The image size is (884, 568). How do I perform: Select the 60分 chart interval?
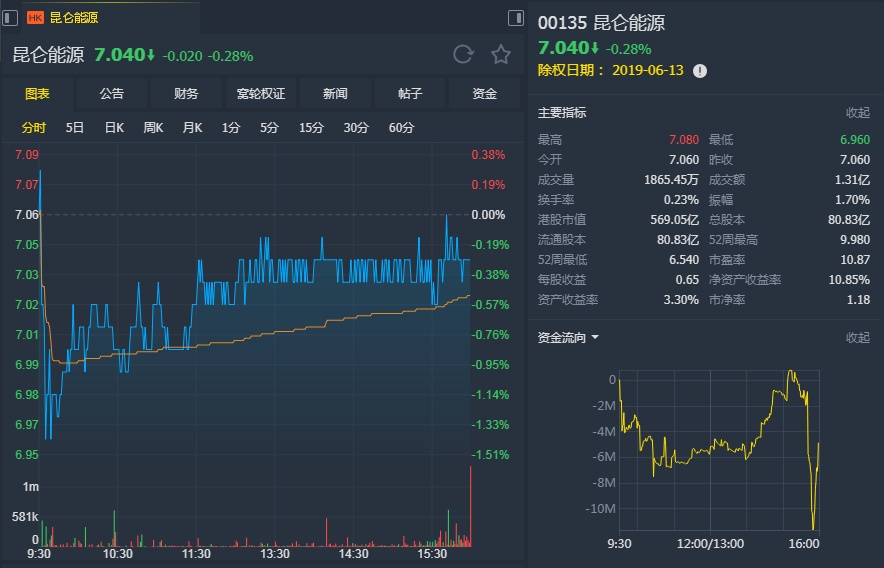pos(401,127)
